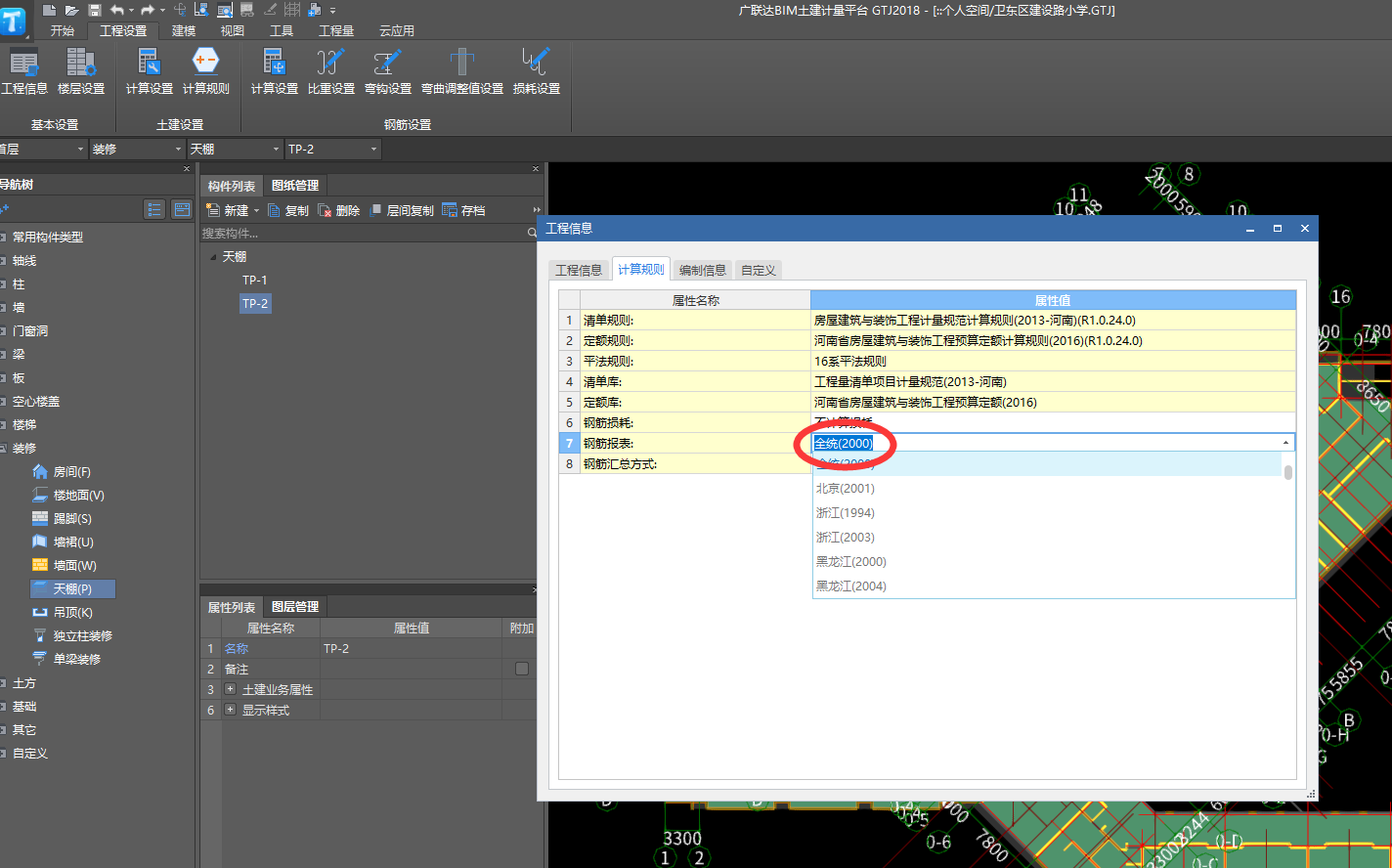Switch to the 视图 ribbon tab
Viewport: 1392px width, 868px height.
click(233, 30)
